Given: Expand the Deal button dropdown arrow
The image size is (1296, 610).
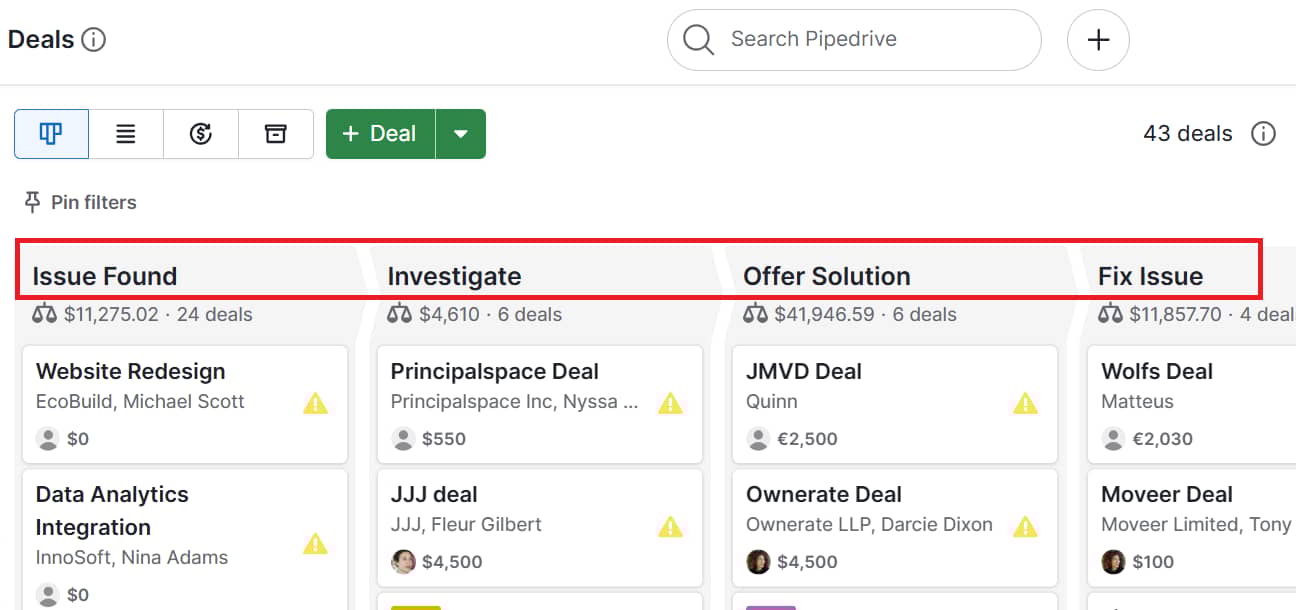Looking at the screenshot, I should pyautogui.click(x=461, y=134).
